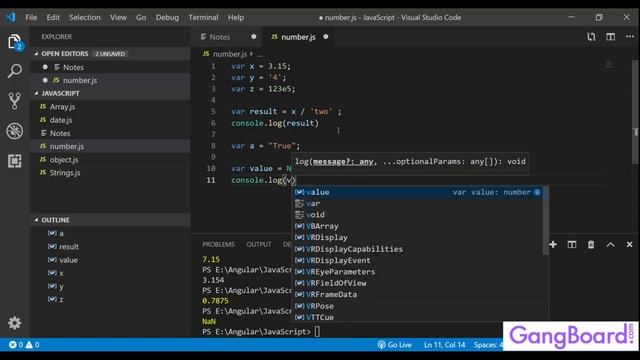This screenshot has height=360, width=640.
Task: Select the value symbol in Outline
Action: [110, 260]
